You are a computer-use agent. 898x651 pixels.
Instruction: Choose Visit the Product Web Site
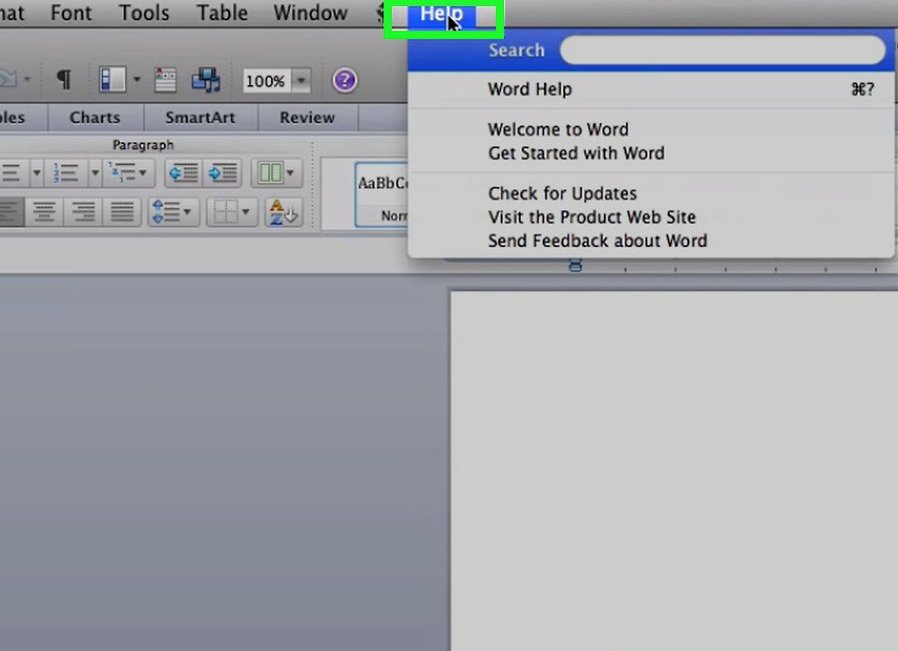click(x=651, y=217)
